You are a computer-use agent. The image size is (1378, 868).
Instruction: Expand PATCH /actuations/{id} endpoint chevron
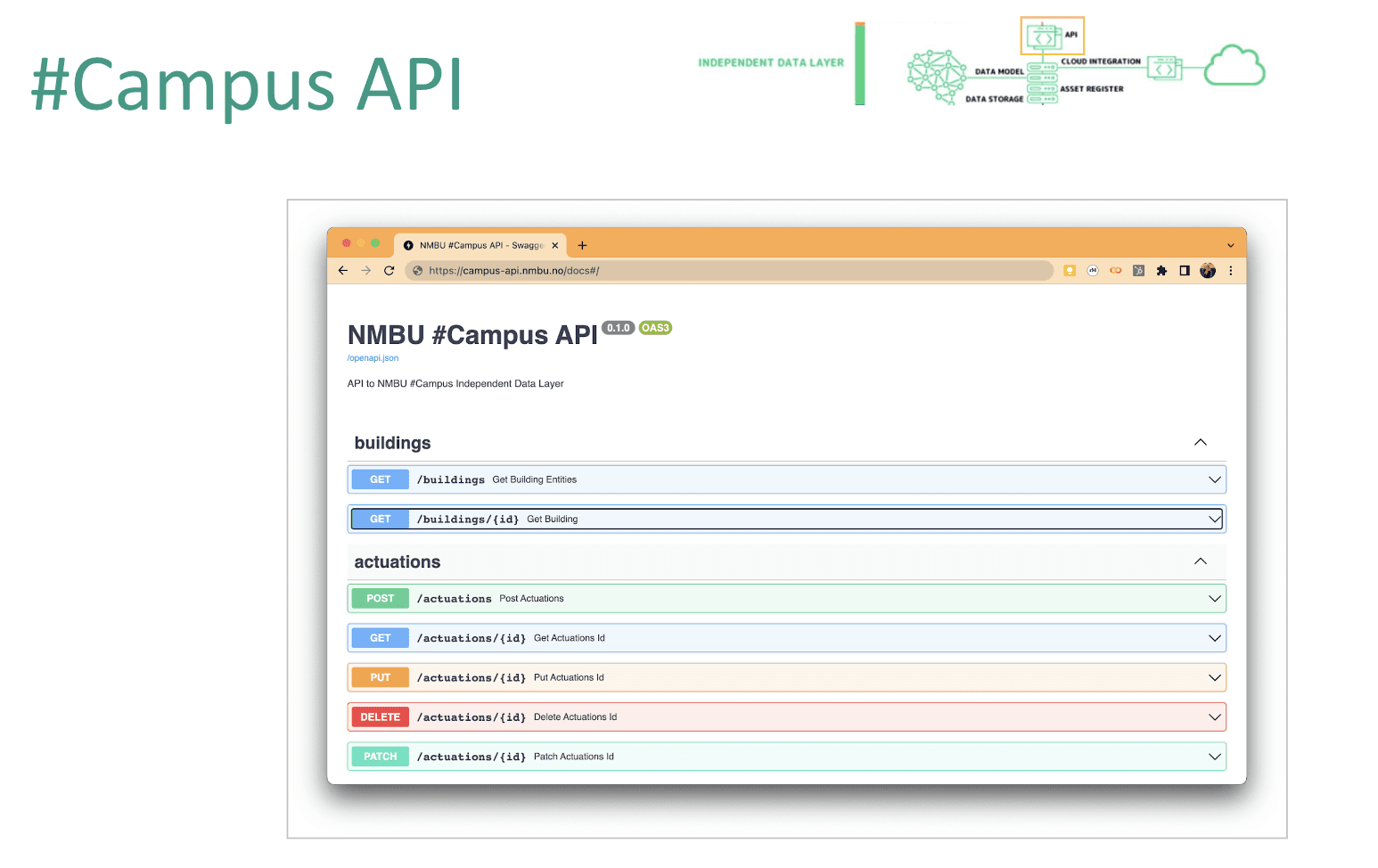pos(1215,757)
